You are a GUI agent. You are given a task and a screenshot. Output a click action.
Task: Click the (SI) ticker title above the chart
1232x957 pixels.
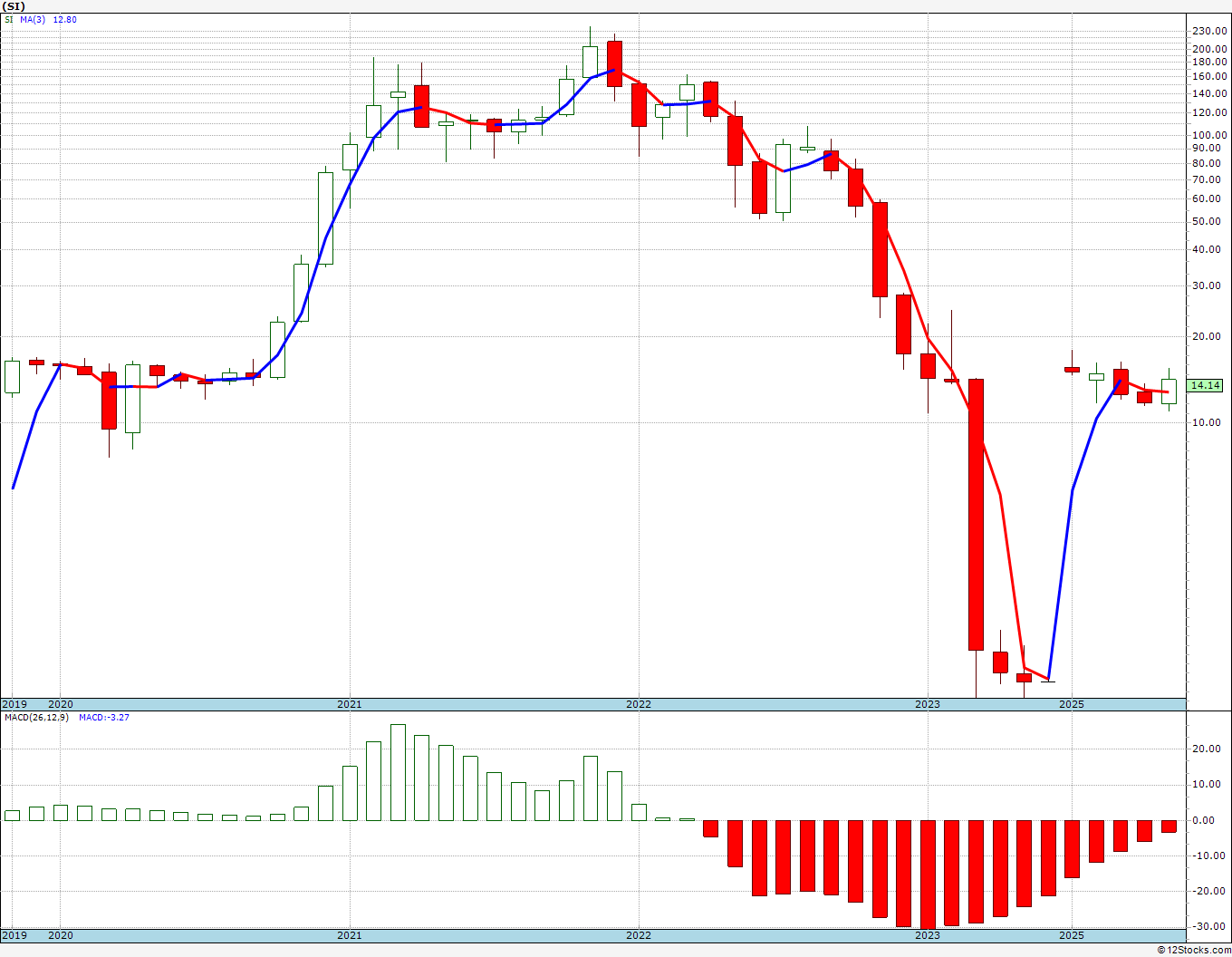[x=14, y=5]
